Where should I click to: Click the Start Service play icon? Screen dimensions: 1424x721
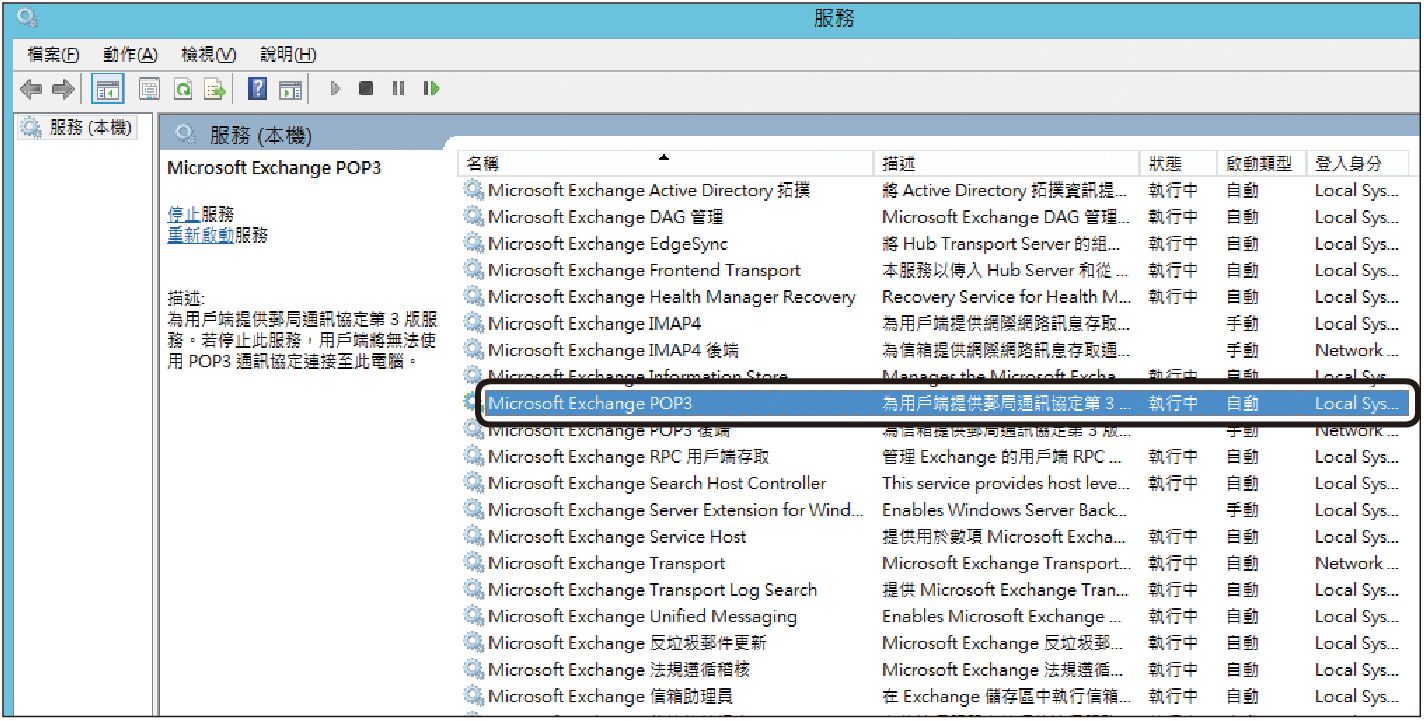335,89
